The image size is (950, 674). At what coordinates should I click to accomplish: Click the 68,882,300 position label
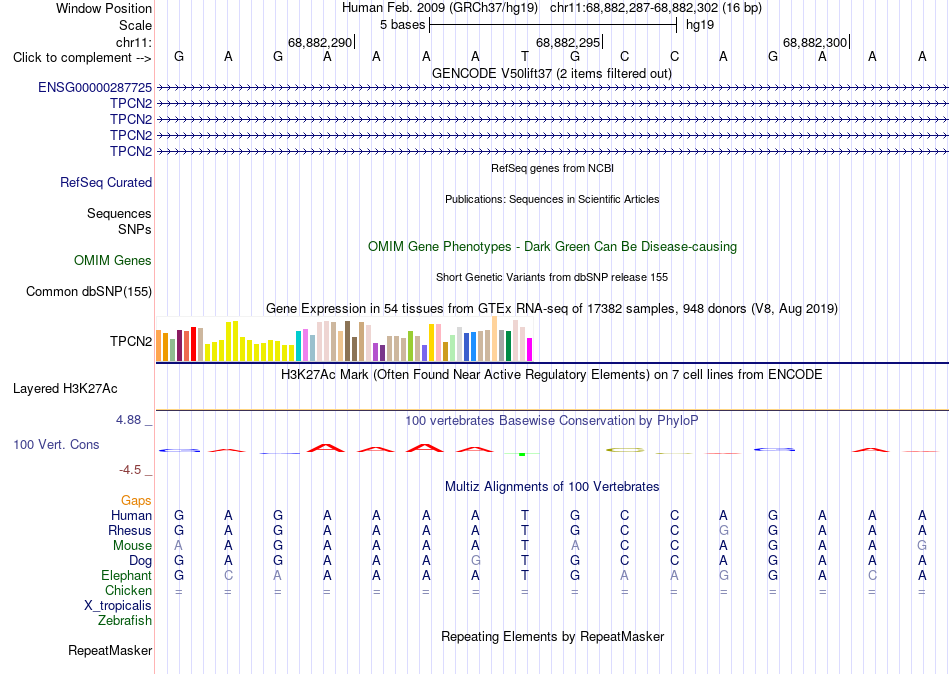[x=815, y=42]
